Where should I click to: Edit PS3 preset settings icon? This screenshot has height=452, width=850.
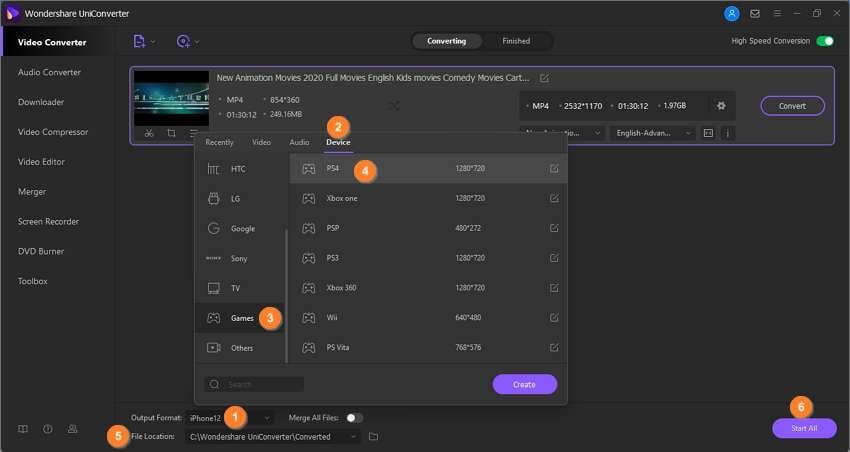click(554, 258)
